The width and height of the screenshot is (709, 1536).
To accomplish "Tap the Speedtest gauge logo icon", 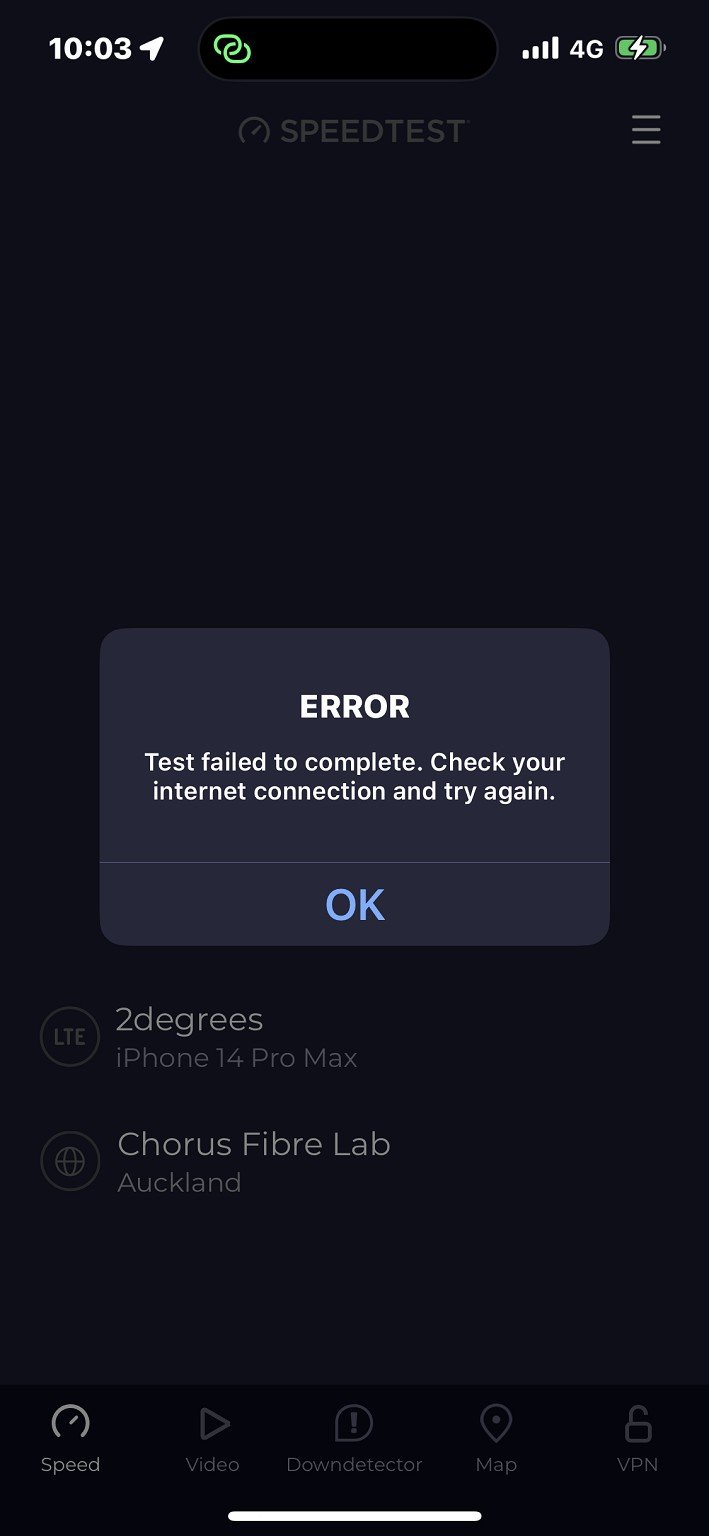I will tap(254, 131).
